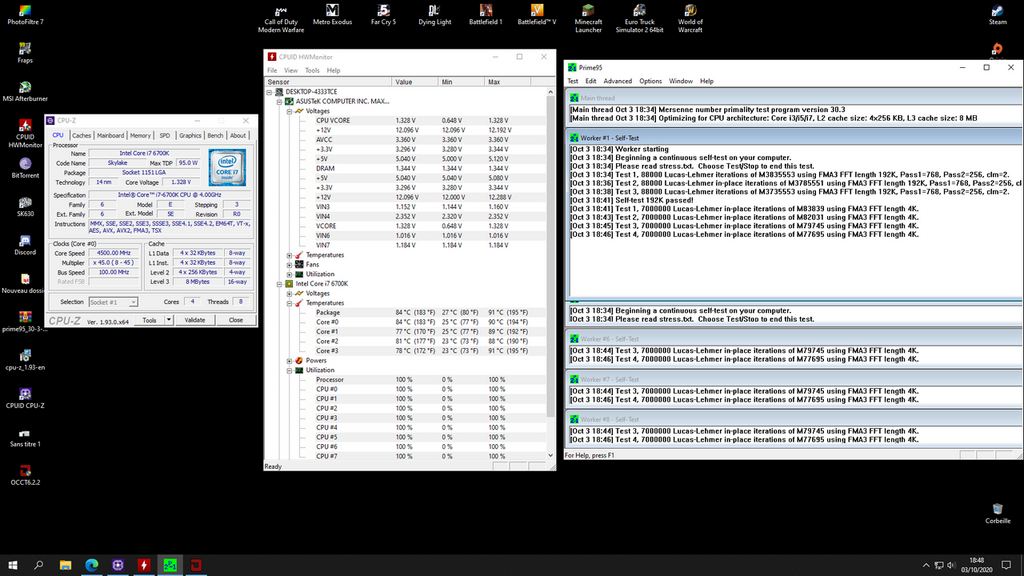Open SPD tab in CPU-Z
Viewport: 1024px width, 576px height.
tap(165, 135)
